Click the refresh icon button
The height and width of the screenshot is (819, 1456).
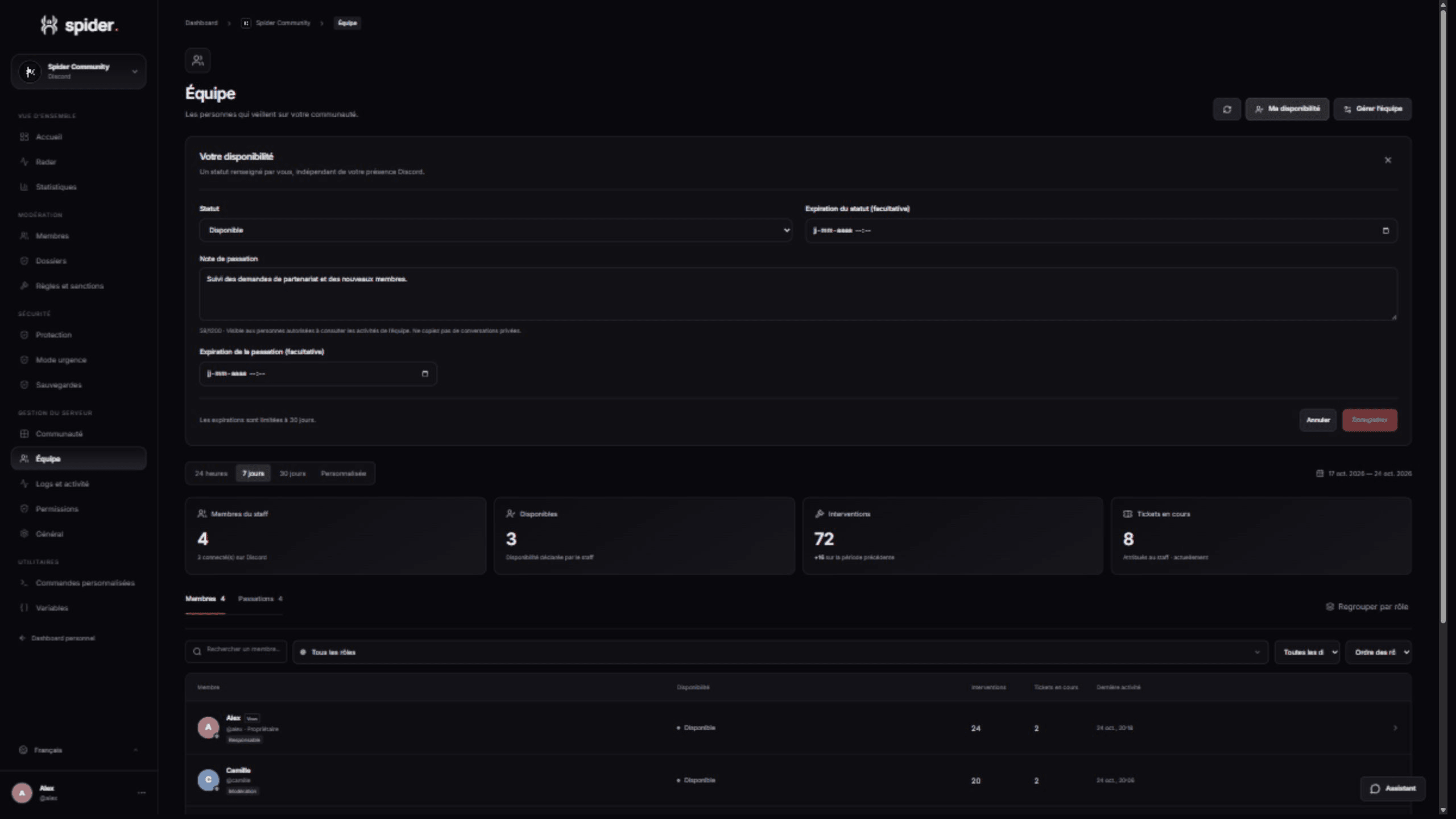click(1227, 109)
